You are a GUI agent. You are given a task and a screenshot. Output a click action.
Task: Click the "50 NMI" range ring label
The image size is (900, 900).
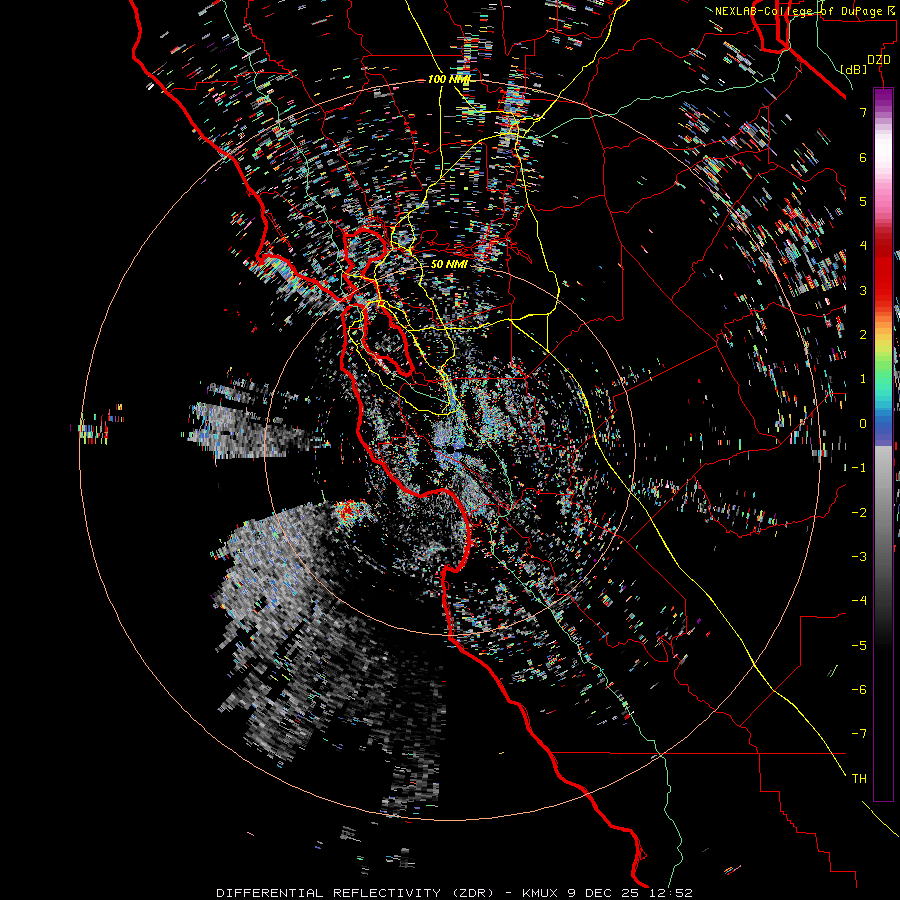pos(449,264)
